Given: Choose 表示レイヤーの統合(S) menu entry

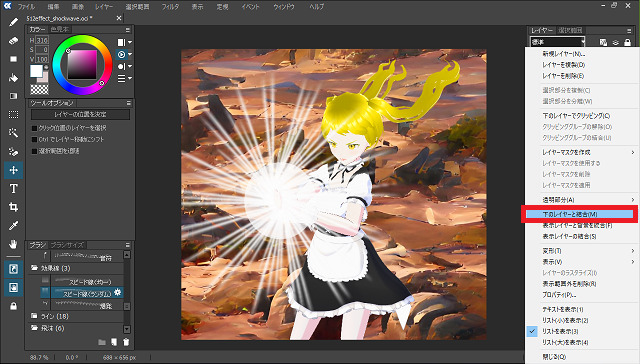Looking at the screenshot, I should click(582, 237).
